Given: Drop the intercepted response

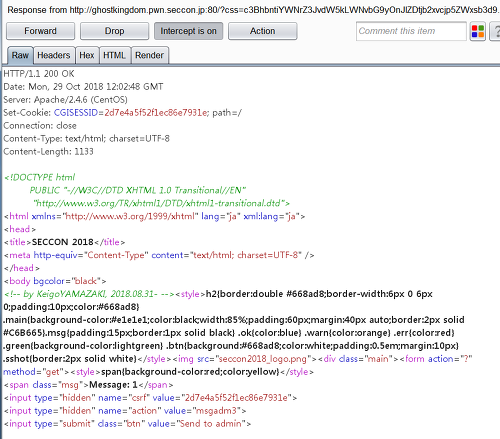Looking at the screenshot, I should (x=114, y=31).
